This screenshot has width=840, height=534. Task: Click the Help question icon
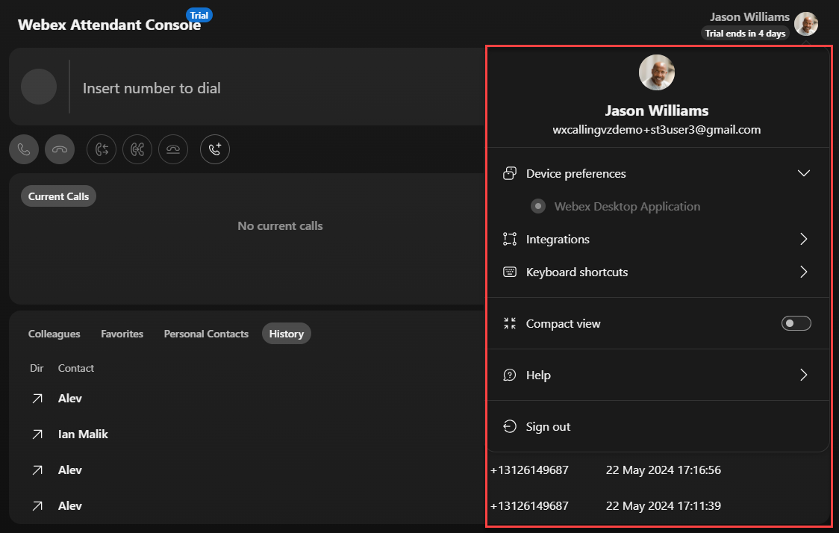click(509, 375)
